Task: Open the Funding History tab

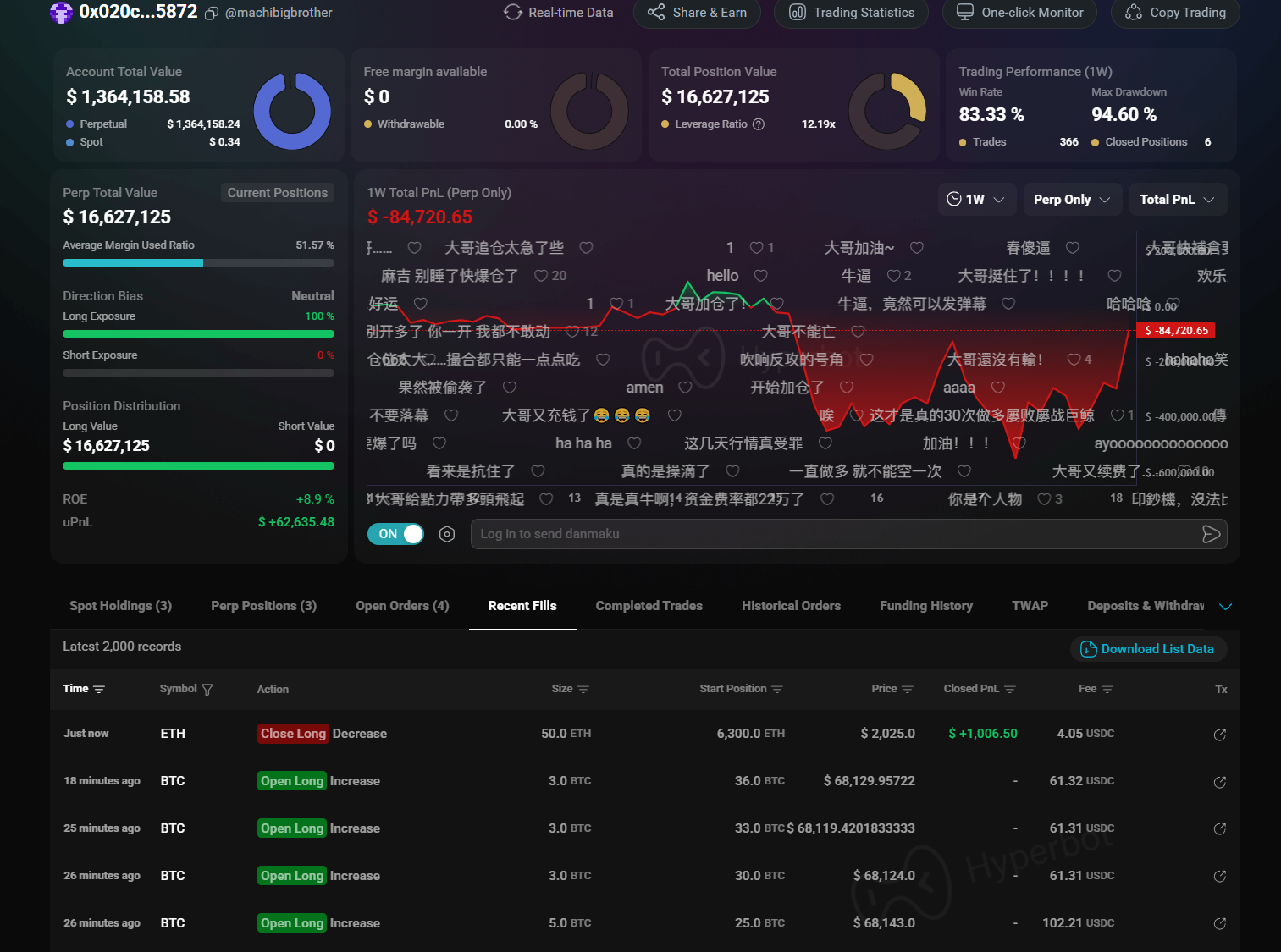Action: point(925,606)
